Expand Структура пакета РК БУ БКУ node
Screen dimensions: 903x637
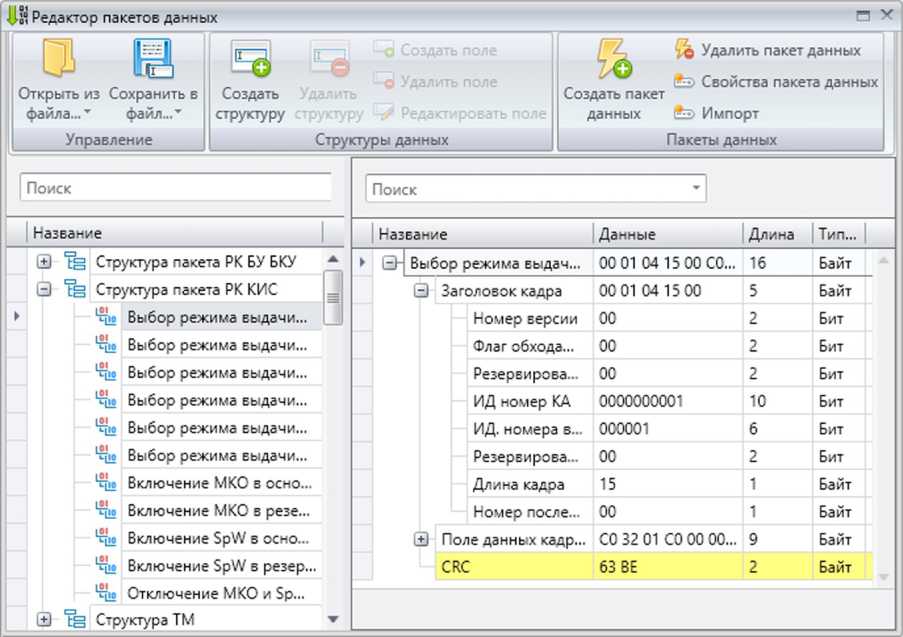[x=44, y=262]
